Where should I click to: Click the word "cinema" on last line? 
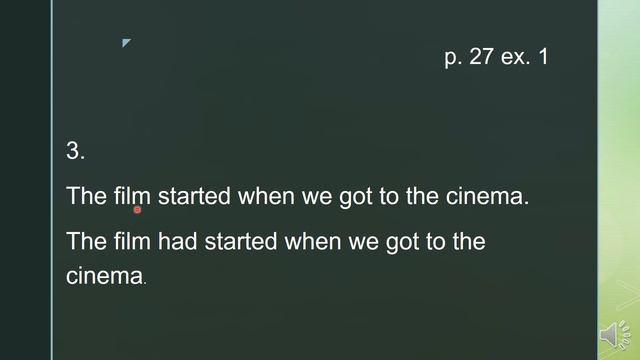tap(104, 276)
